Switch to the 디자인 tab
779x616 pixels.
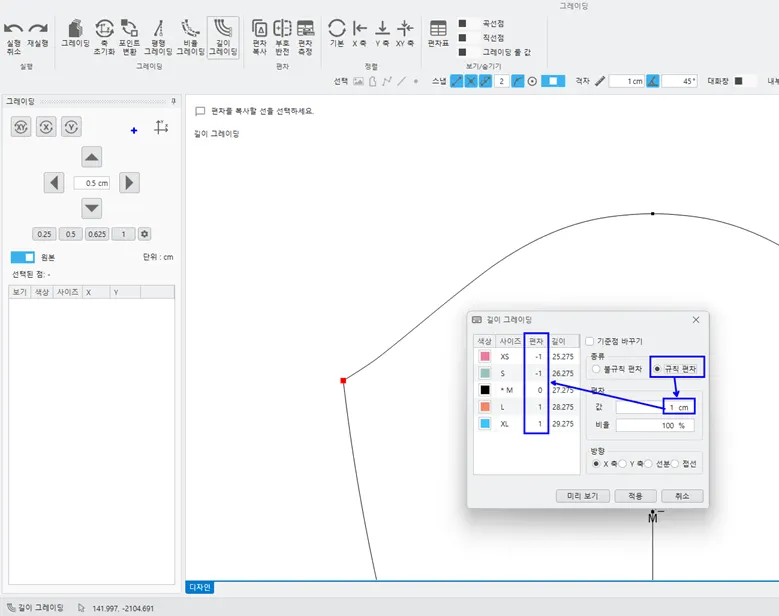200,588
